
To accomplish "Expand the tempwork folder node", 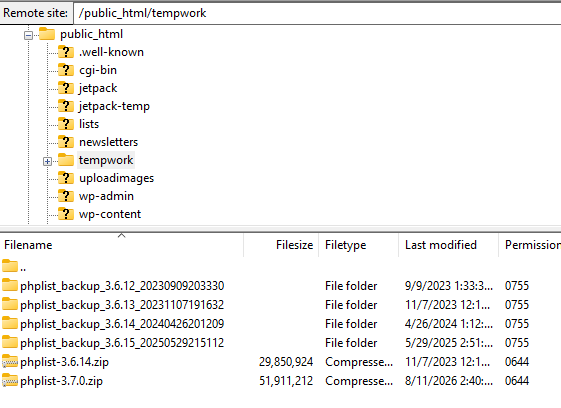I will pyautogui.click(x=47, y=161).
